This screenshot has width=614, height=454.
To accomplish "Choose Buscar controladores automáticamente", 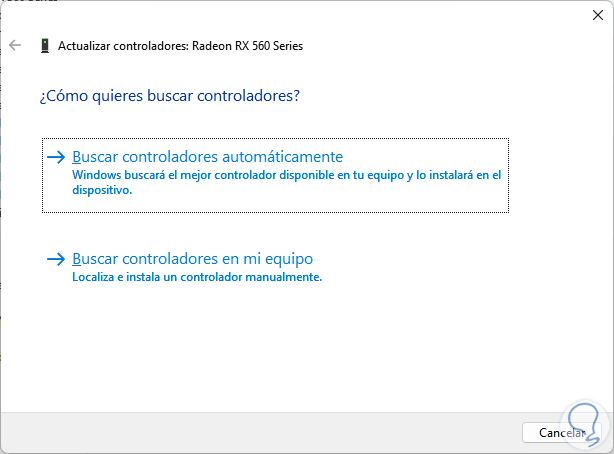I will point(208,157).
